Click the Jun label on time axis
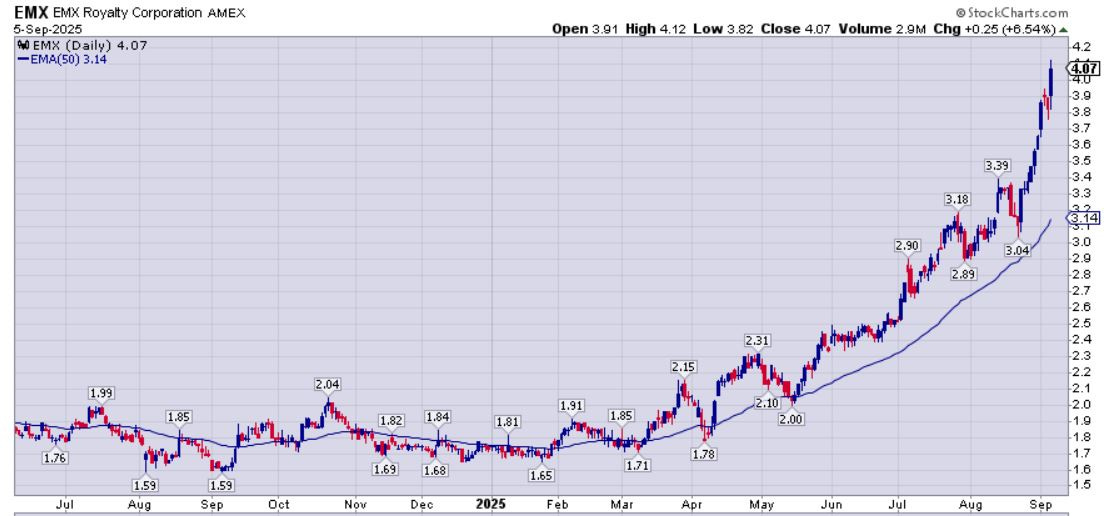Viewport: 1107px width, 516px height. (832, 505)
